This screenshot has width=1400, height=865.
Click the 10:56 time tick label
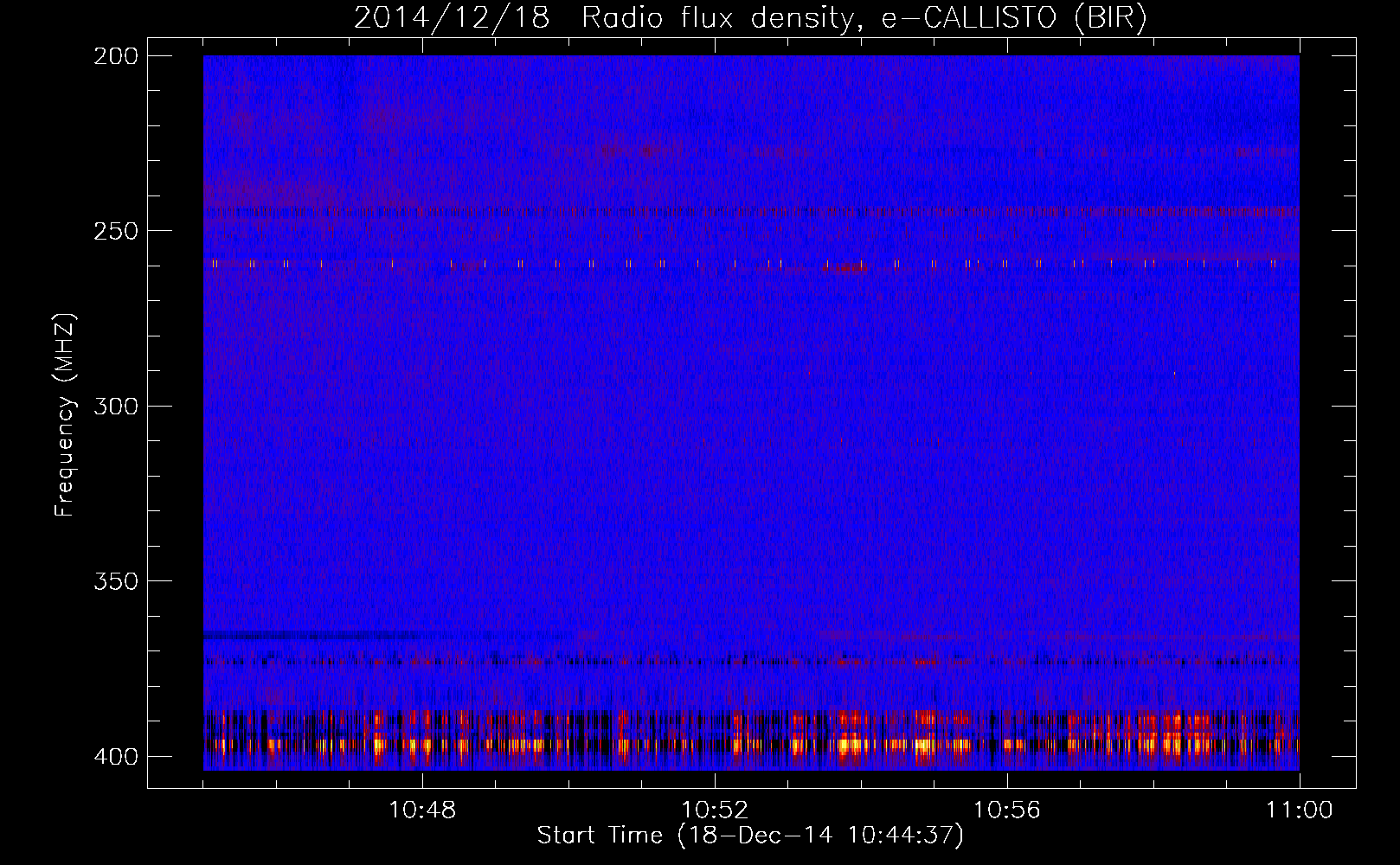pos(1007,811)
